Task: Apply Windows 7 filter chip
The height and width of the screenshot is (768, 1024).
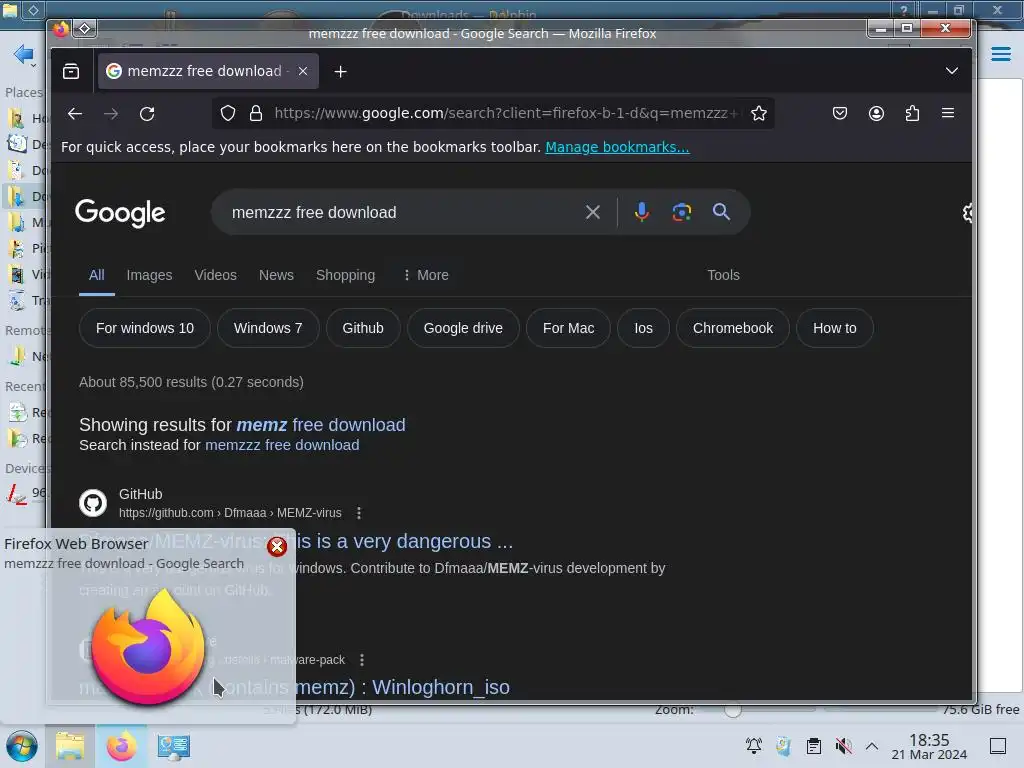Action: 268,328
